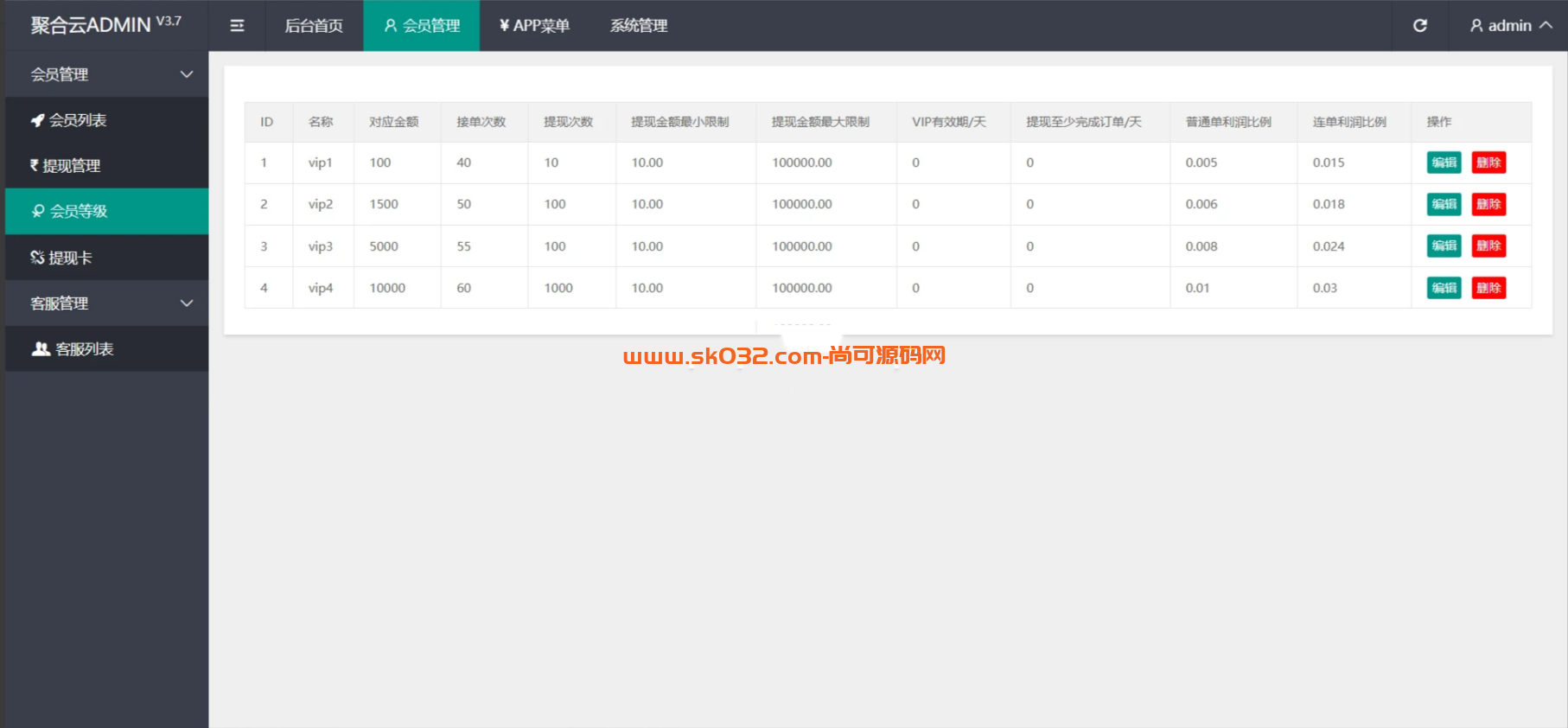
Task: Click the icon beside 会员等级
Action: (x=38, y=211)
